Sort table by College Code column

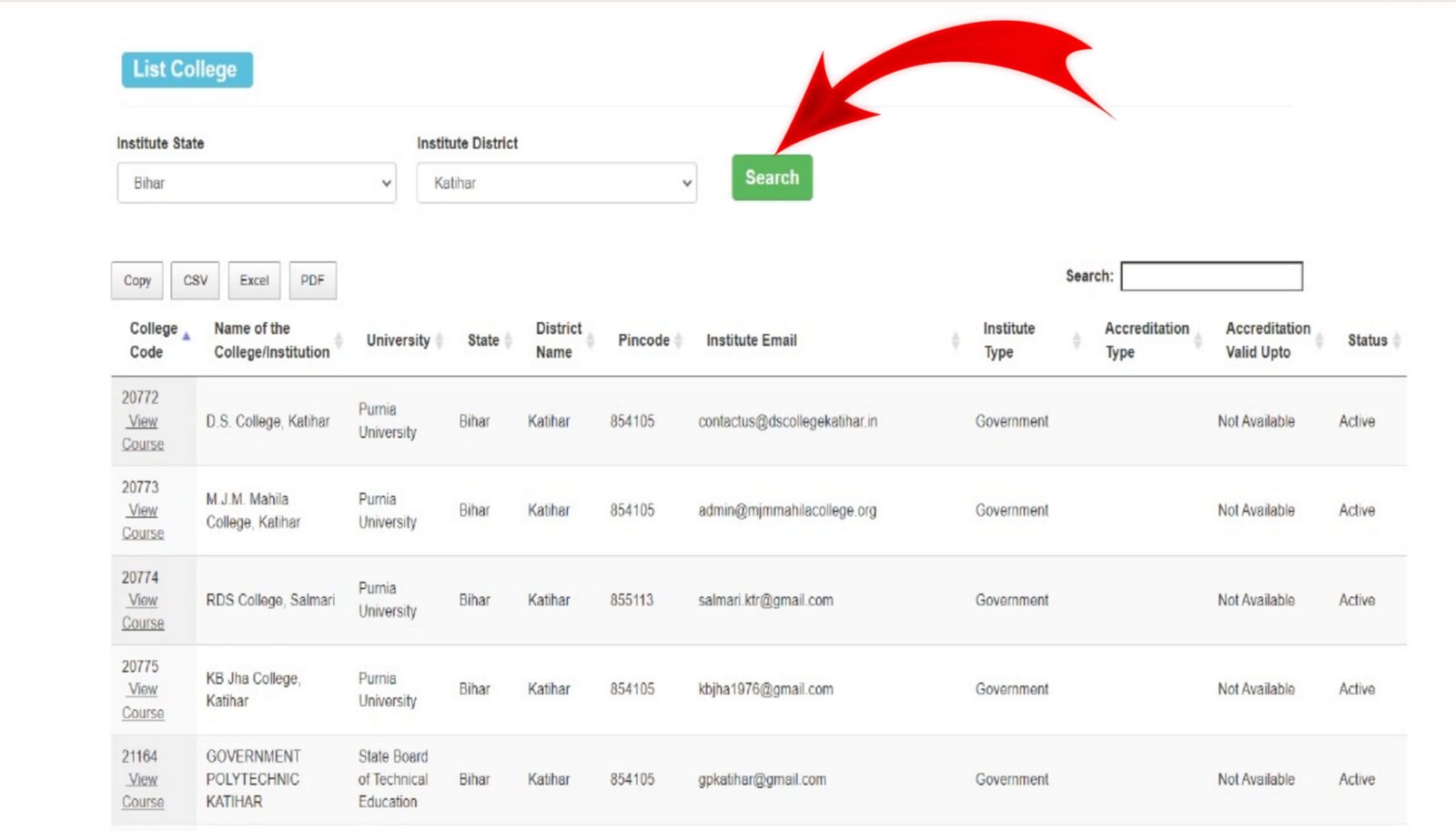pos(153,340)
